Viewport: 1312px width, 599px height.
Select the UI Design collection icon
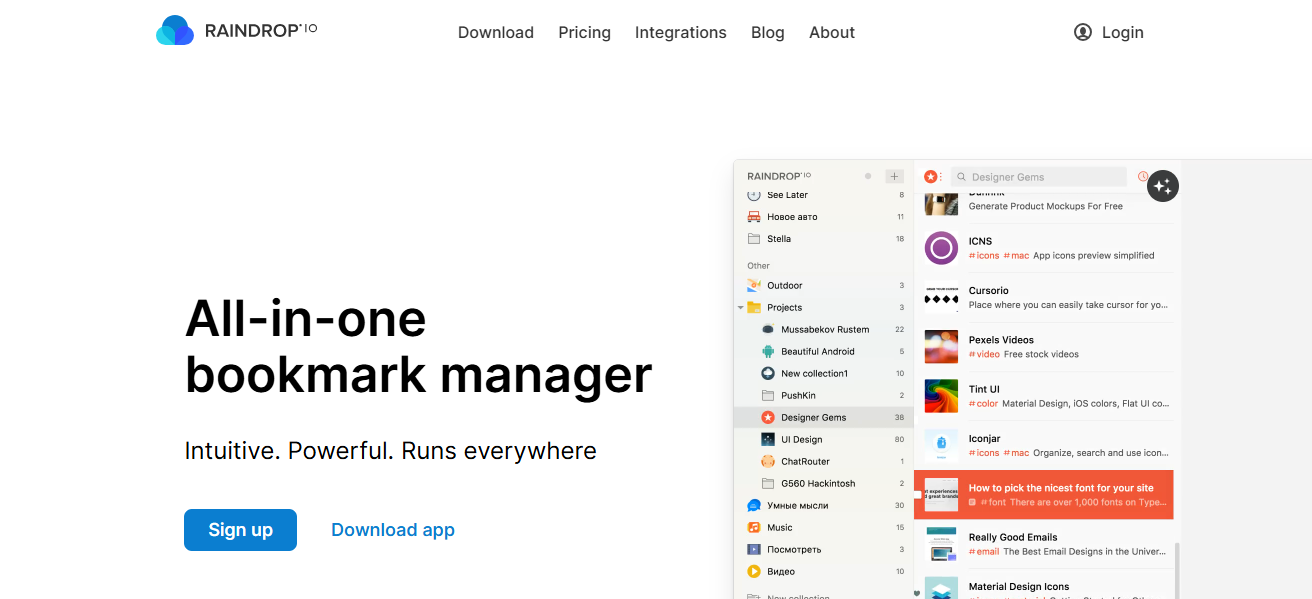click(768, 439)
